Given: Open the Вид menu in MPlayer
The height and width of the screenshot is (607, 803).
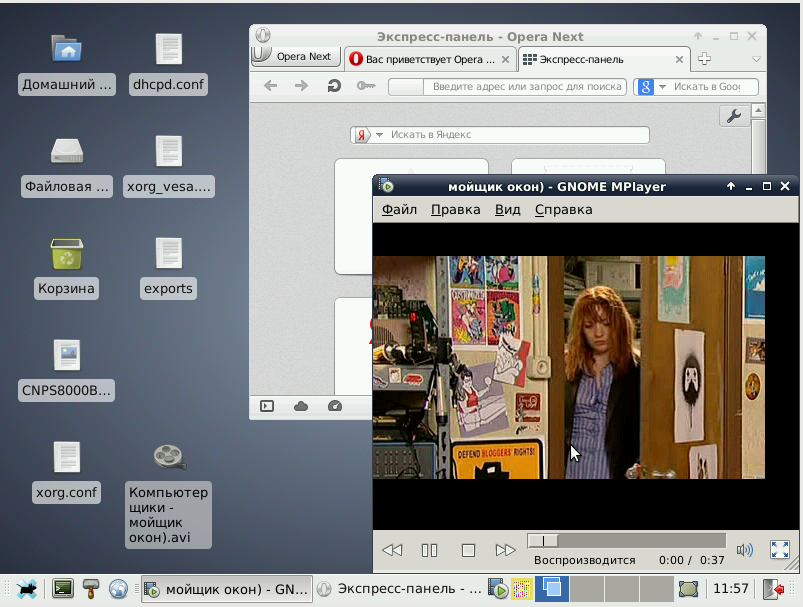Looking at the screenshot, I should (x=508, y=210).
